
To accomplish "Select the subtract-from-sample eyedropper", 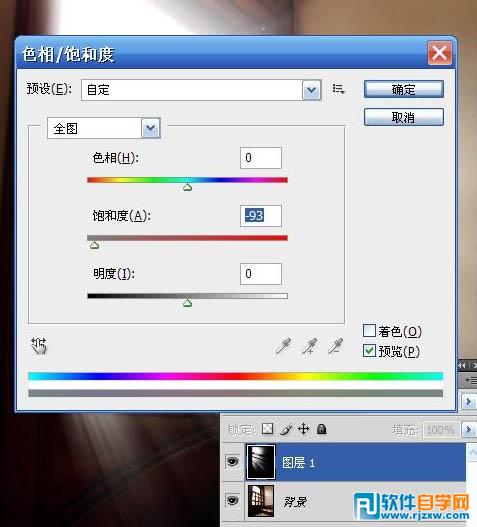I will 335,346.
